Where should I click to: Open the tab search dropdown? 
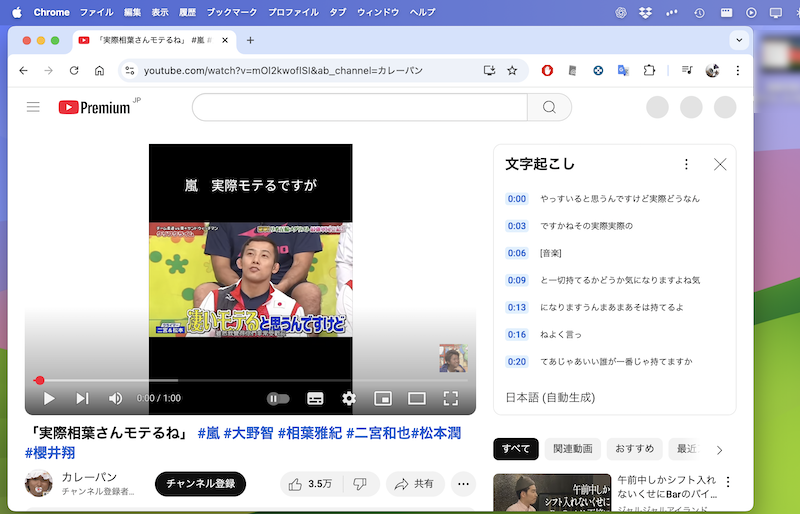(739, 40)
